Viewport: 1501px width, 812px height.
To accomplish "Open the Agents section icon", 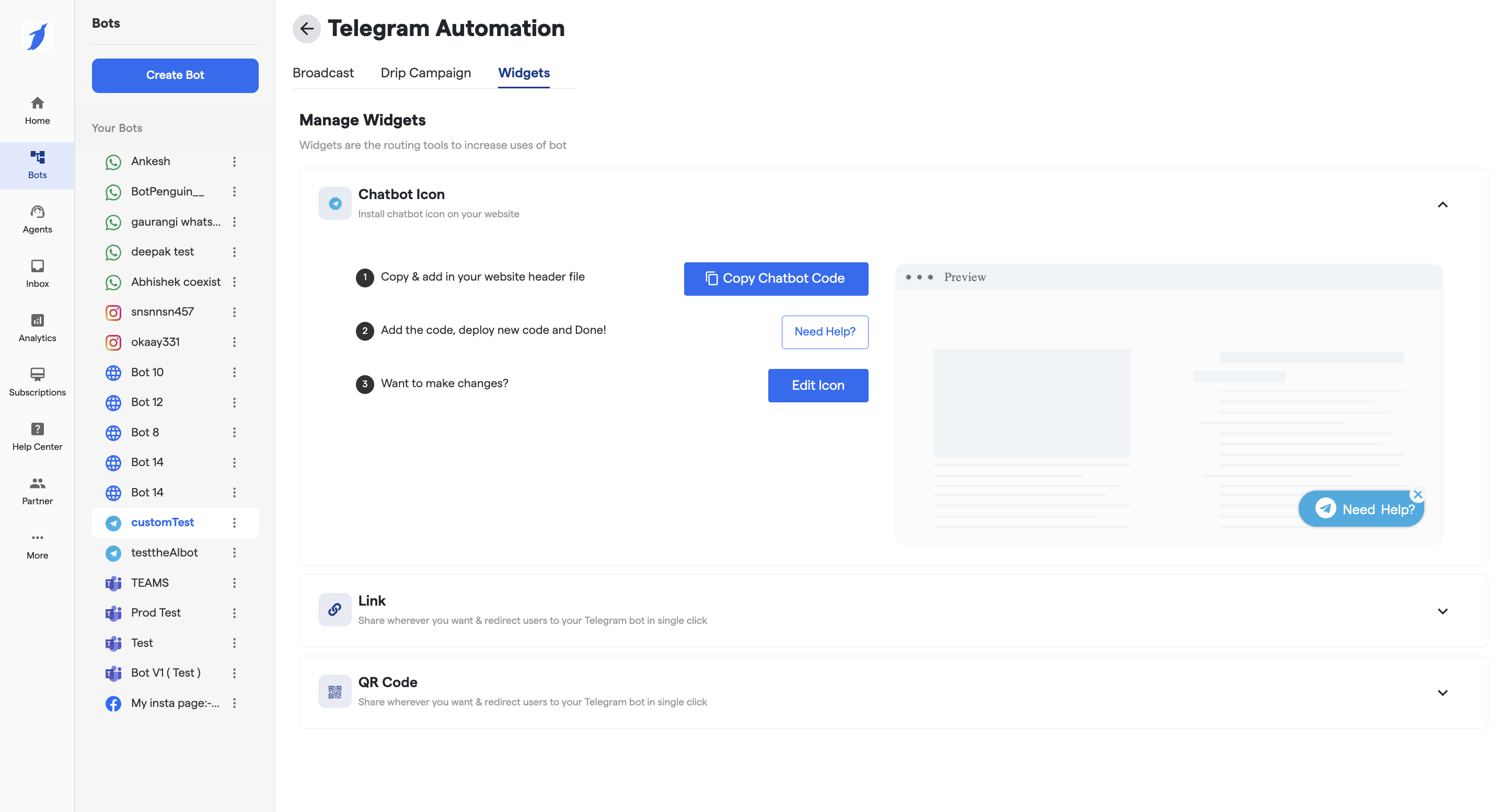I will [37, 219].
